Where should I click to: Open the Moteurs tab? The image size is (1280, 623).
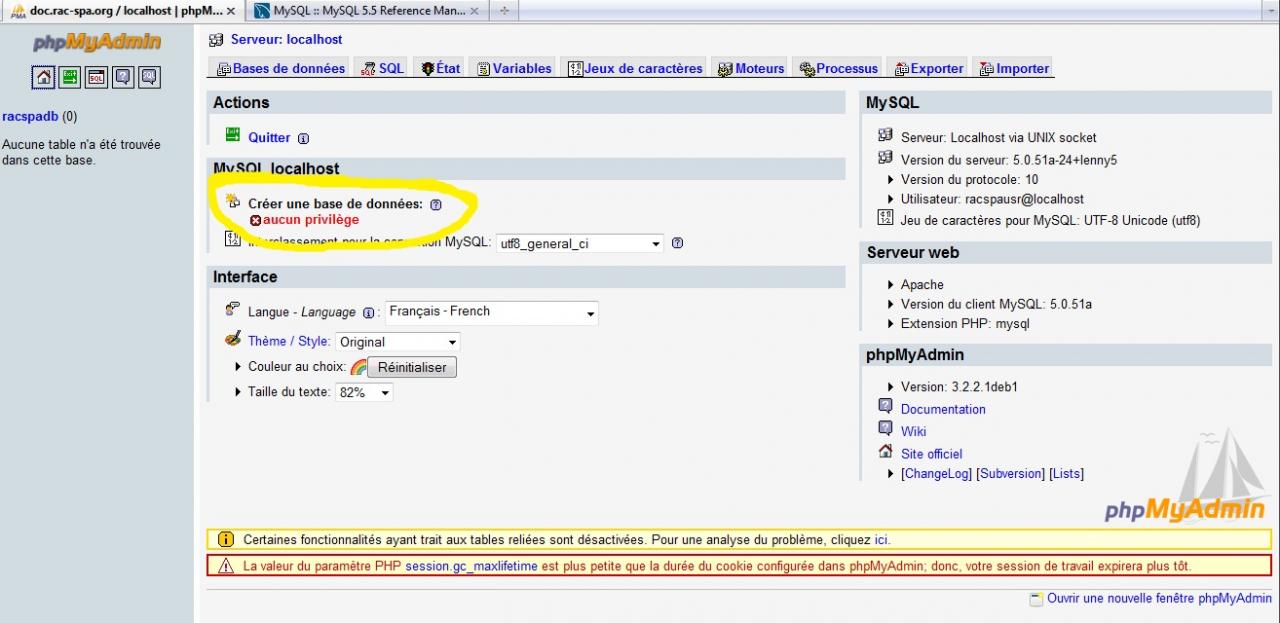click(x=751, y=69)
